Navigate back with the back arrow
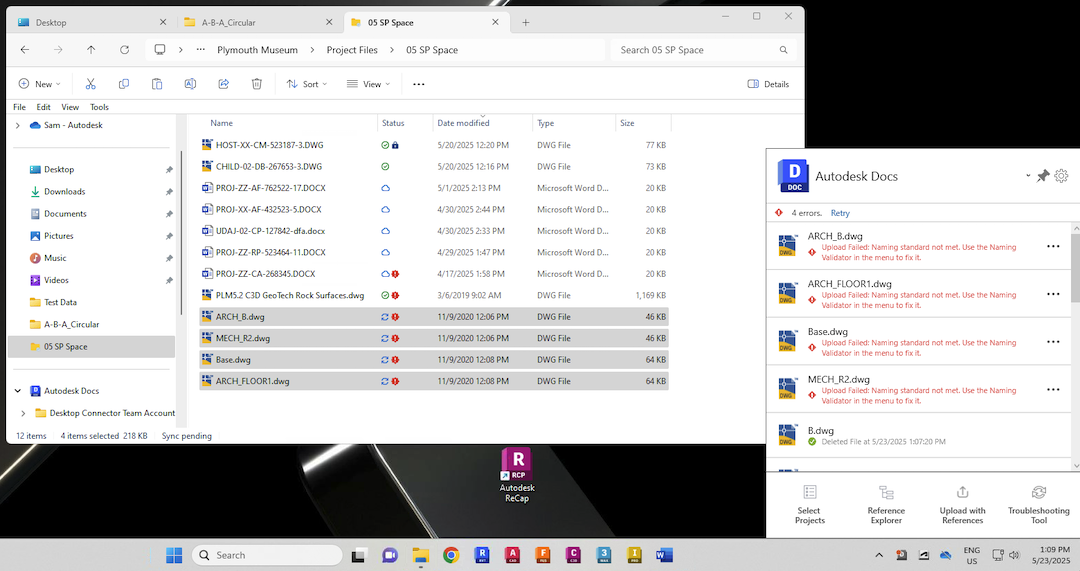This screenshot has height=571, width=1080. click(x=25, y=50)
